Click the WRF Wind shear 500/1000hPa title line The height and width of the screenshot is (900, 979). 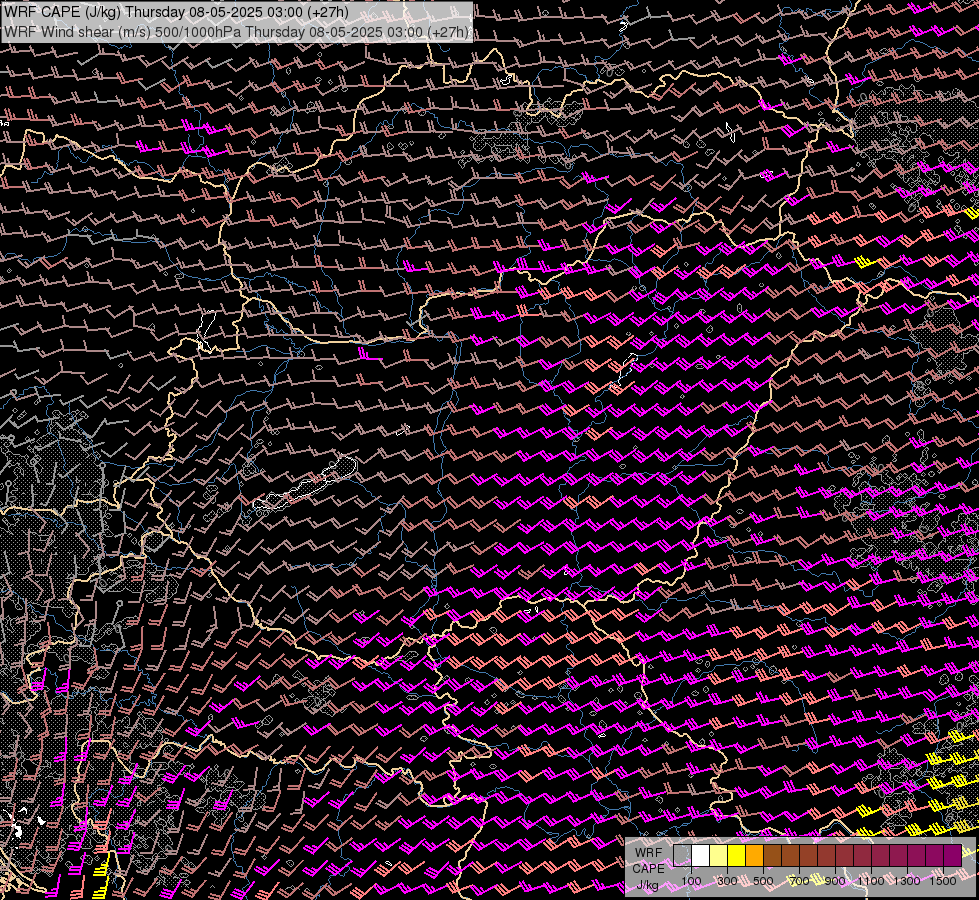tap(235, 31)
